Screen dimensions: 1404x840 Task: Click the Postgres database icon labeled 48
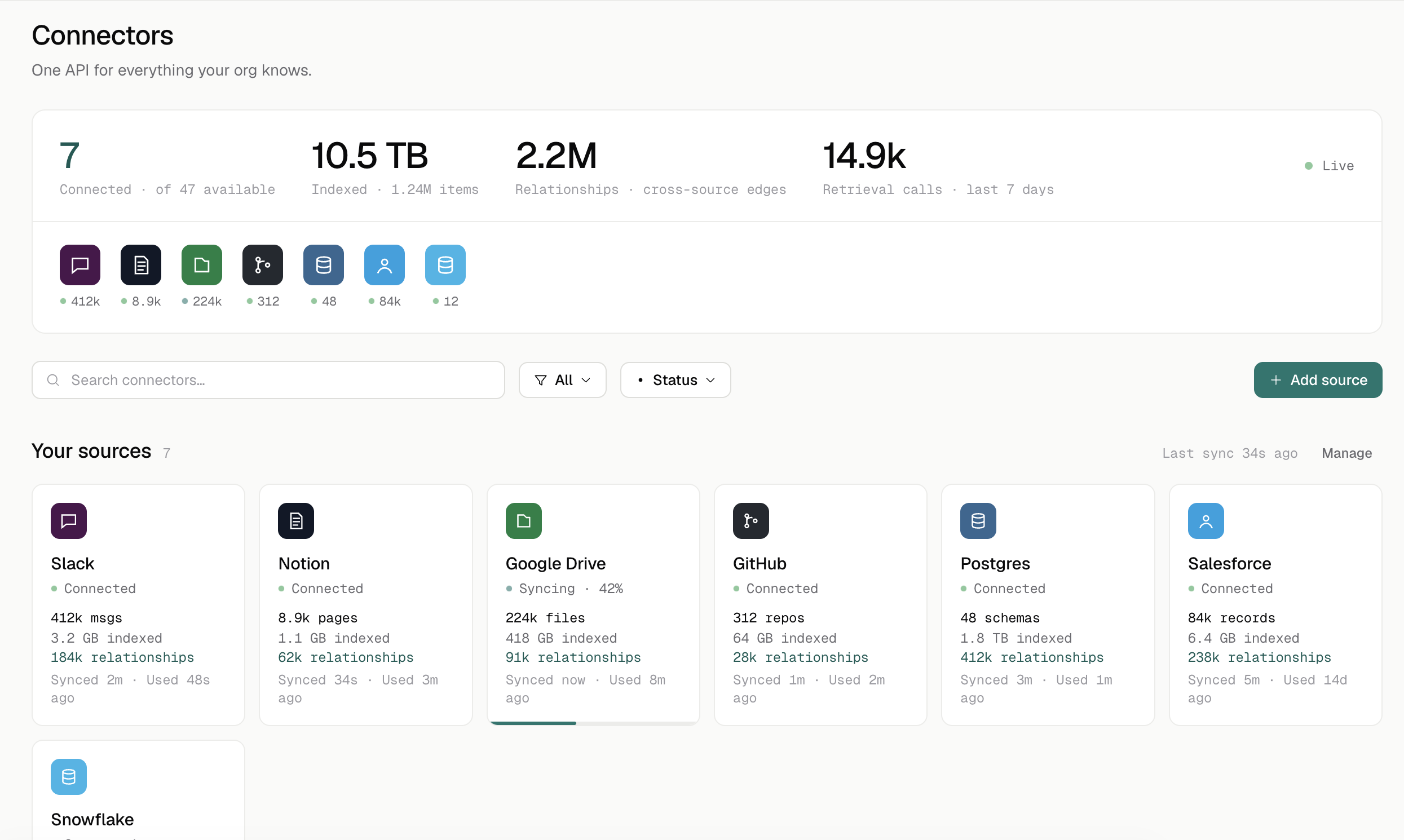[x=323, y=265]
